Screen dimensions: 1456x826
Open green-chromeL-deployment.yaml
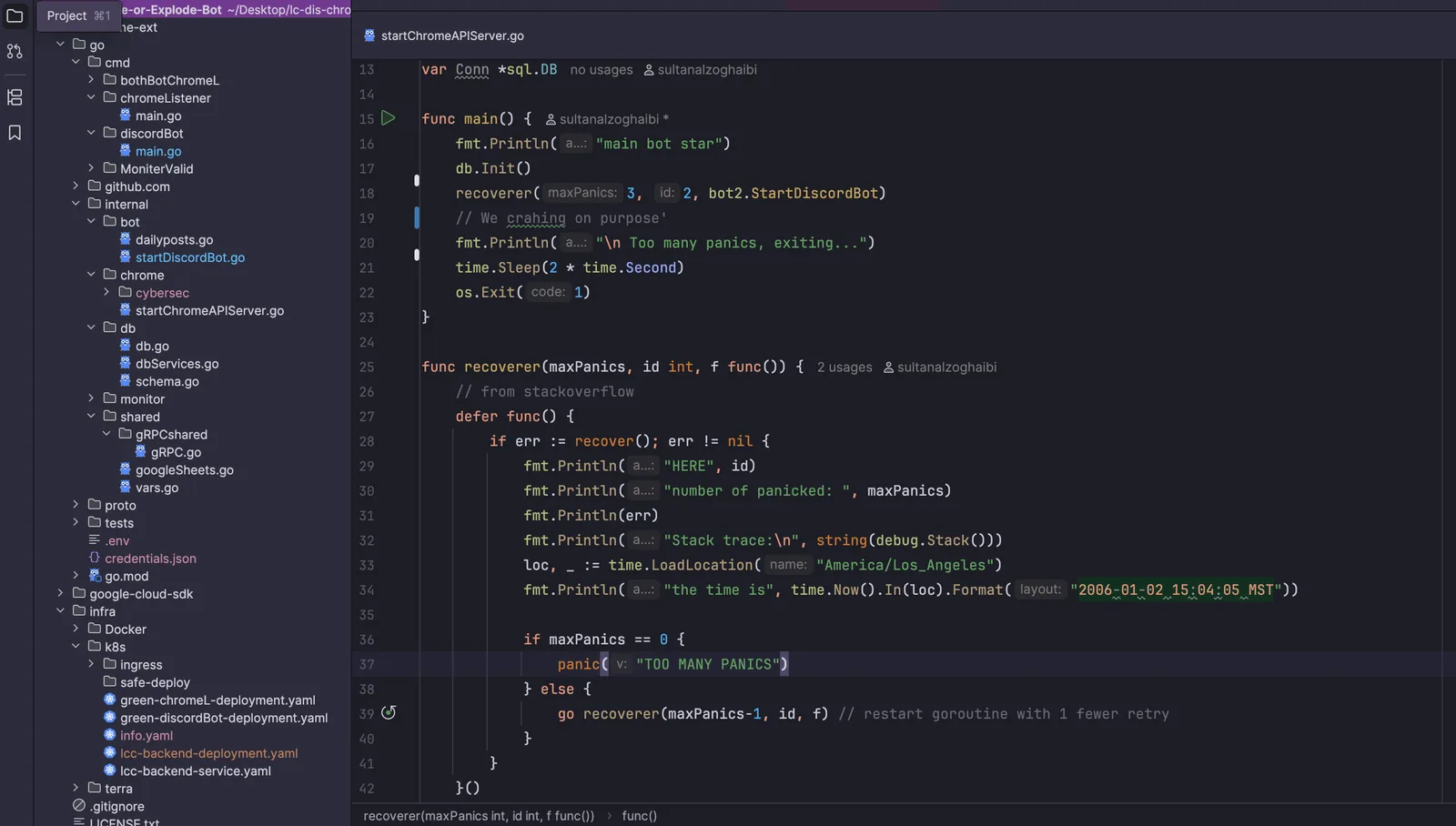click(217, 700)
